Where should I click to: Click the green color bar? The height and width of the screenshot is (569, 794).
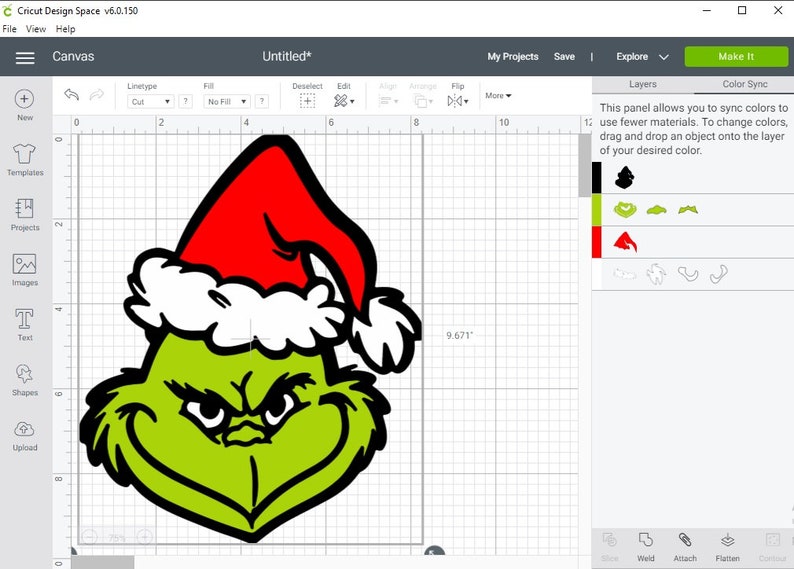597,210
